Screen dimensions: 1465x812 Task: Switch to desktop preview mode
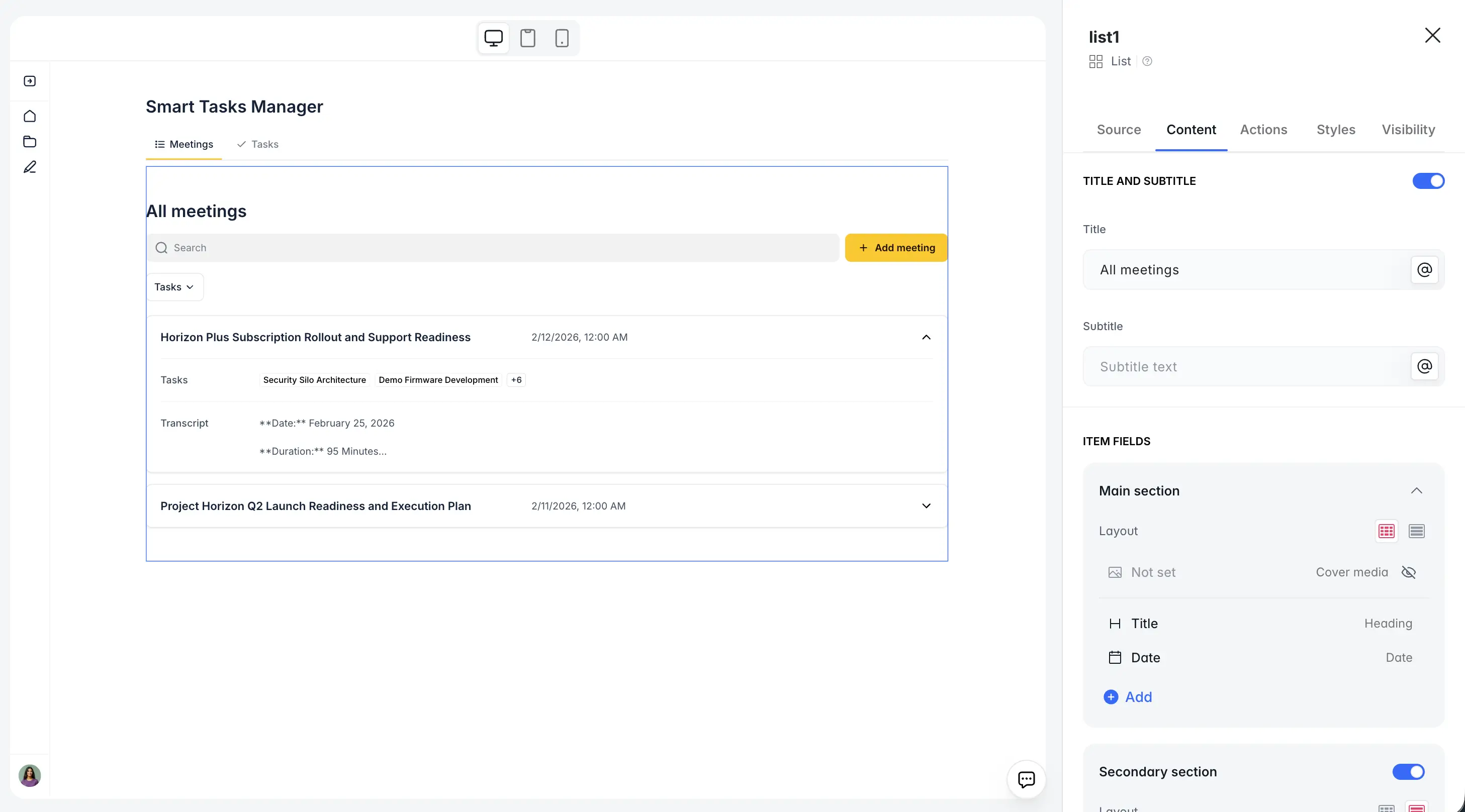pos(493,38)
